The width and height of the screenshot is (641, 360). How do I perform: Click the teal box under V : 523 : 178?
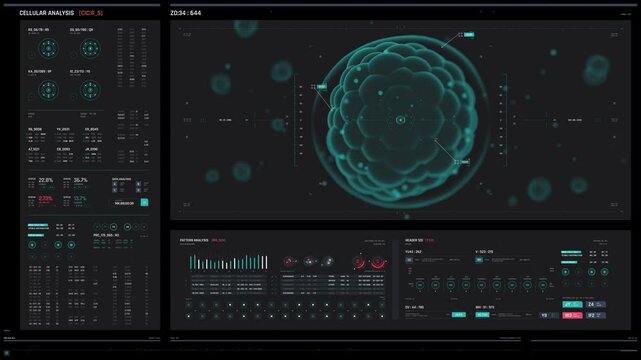pos(479,260)
